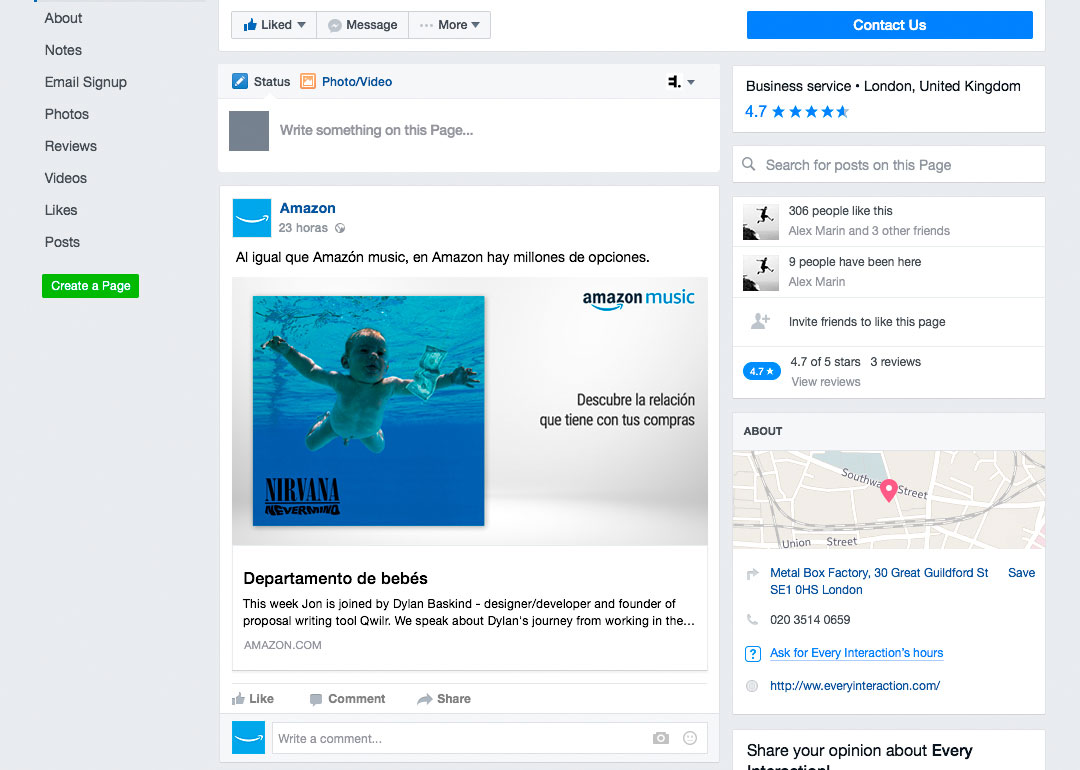Click the thumbnail beside 306 people like this
1080x770 pixels.
[760, 222]
